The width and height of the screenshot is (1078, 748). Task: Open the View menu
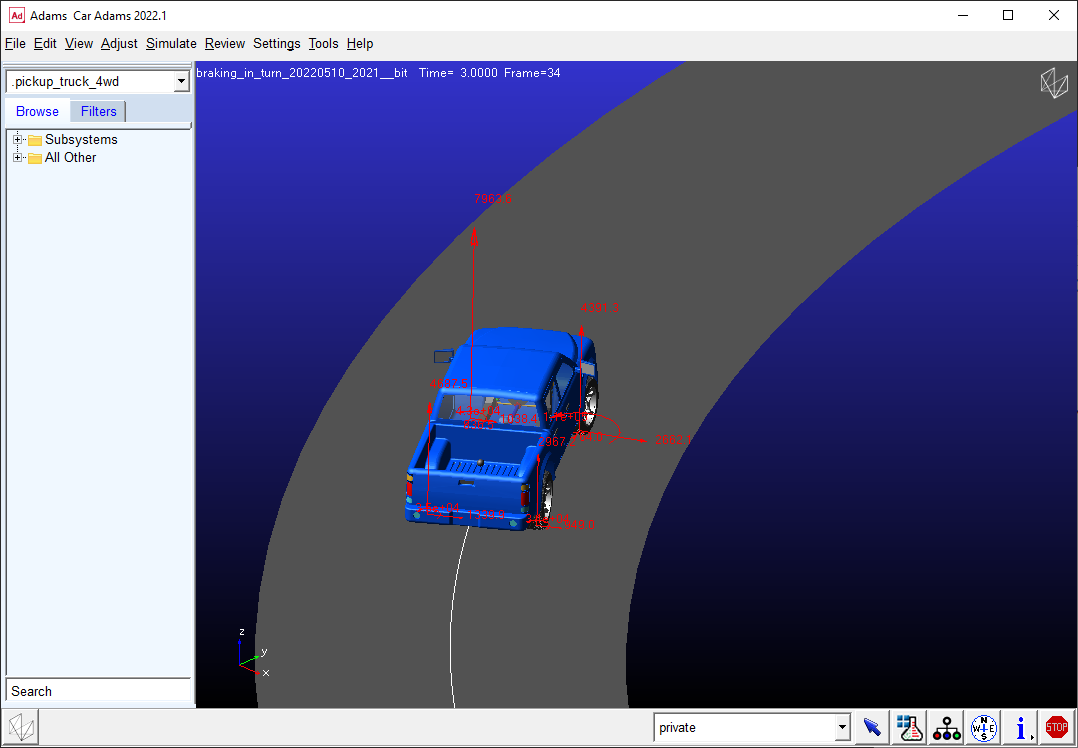79,43
